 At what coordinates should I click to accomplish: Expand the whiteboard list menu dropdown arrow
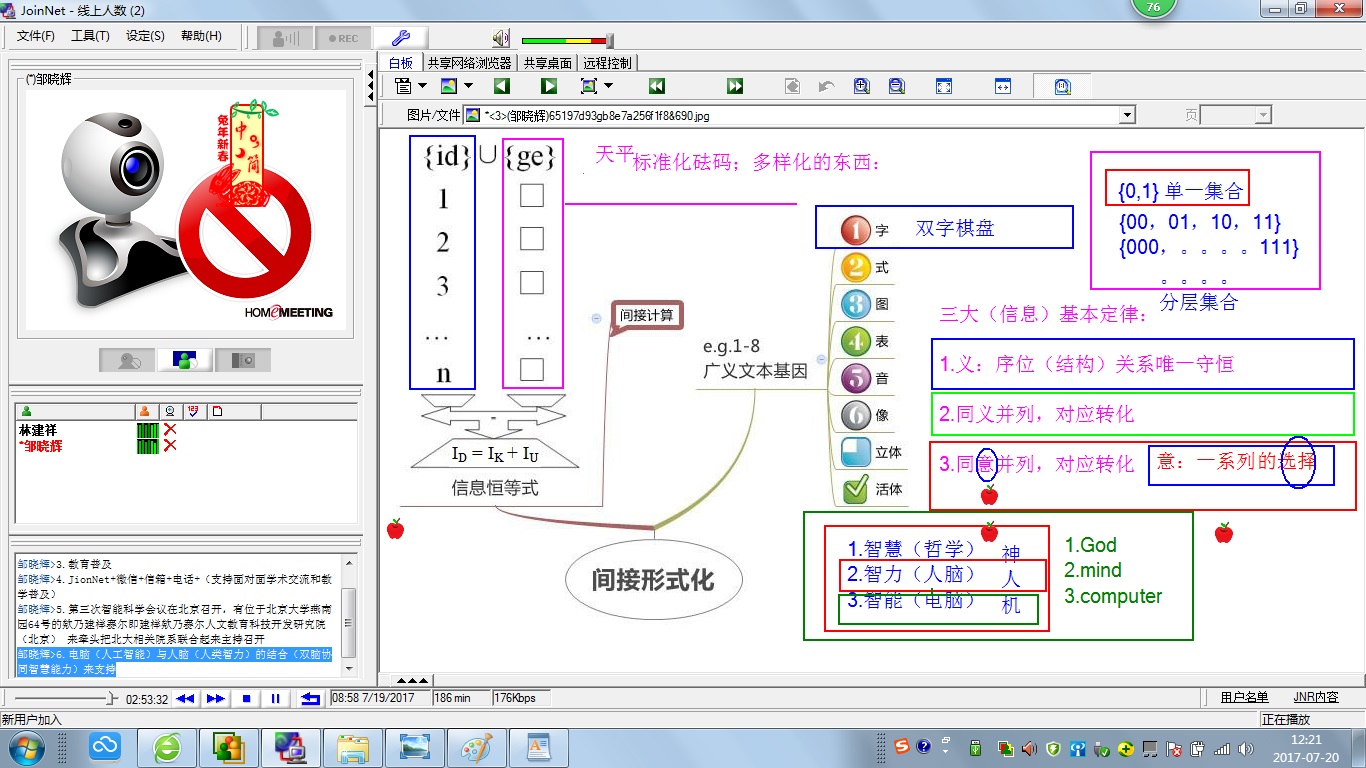tap(422, 86)
